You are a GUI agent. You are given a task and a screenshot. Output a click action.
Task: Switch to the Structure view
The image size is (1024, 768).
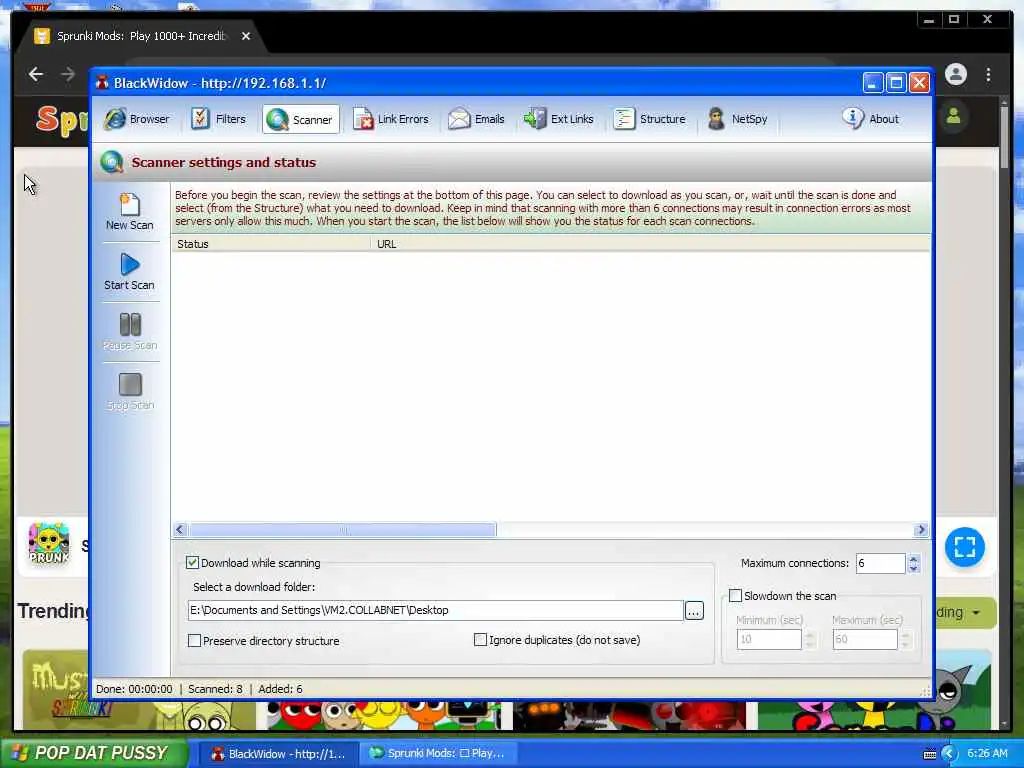650,119
